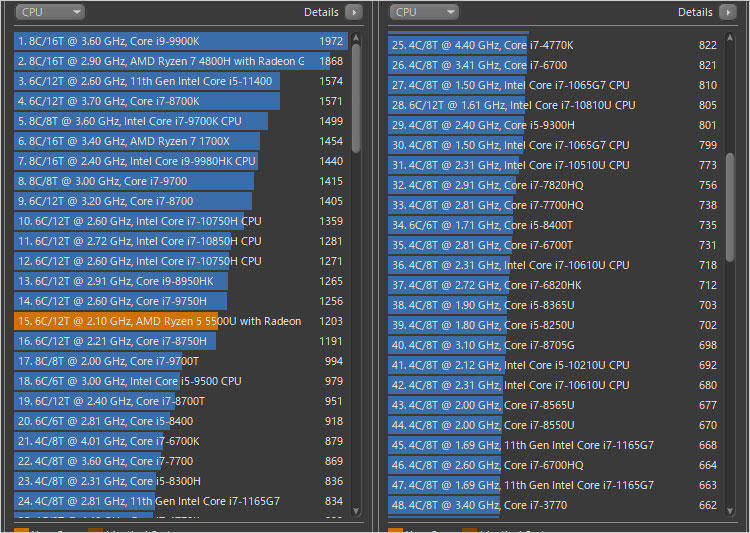
Task: Select the Core i7-6700HQ row
Action: 555,465
